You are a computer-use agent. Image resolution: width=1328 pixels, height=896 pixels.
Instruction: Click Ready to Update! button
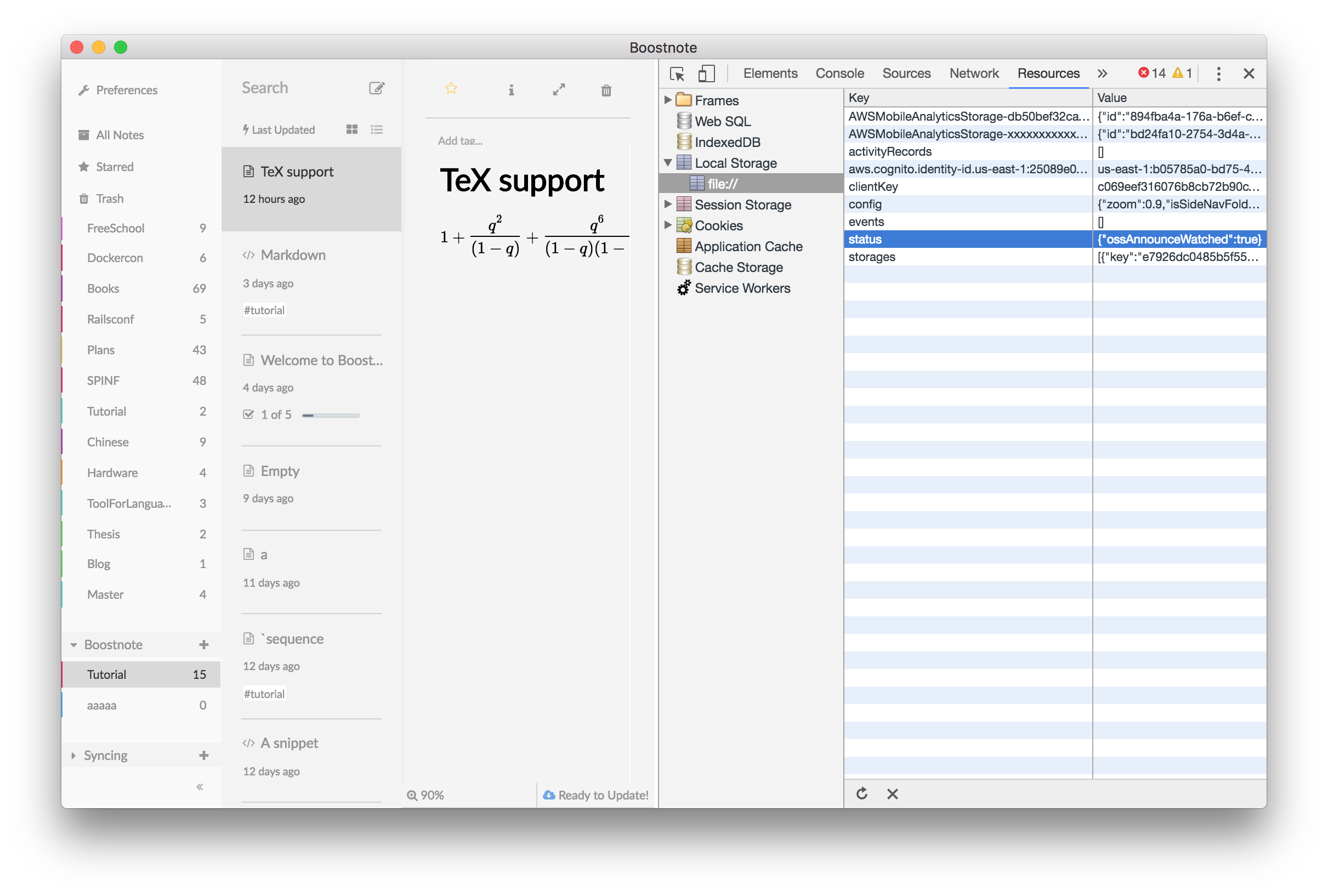coord(595,795)
